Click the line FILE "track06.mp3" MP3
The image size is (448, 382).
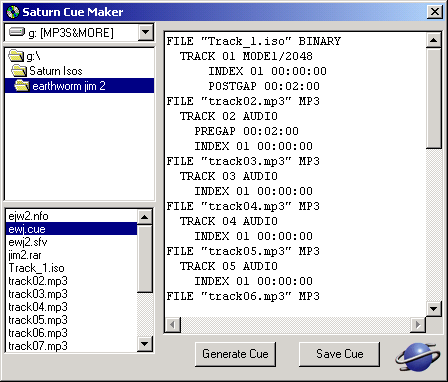point(243,296)
